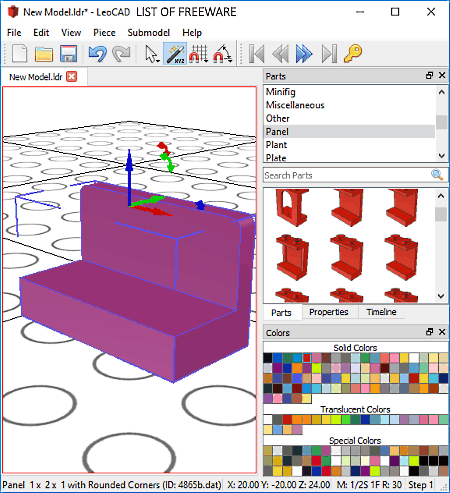Viewport: 450px width, 493px height.
Task: Click the search magnifier icon
Action: point(437,175)
